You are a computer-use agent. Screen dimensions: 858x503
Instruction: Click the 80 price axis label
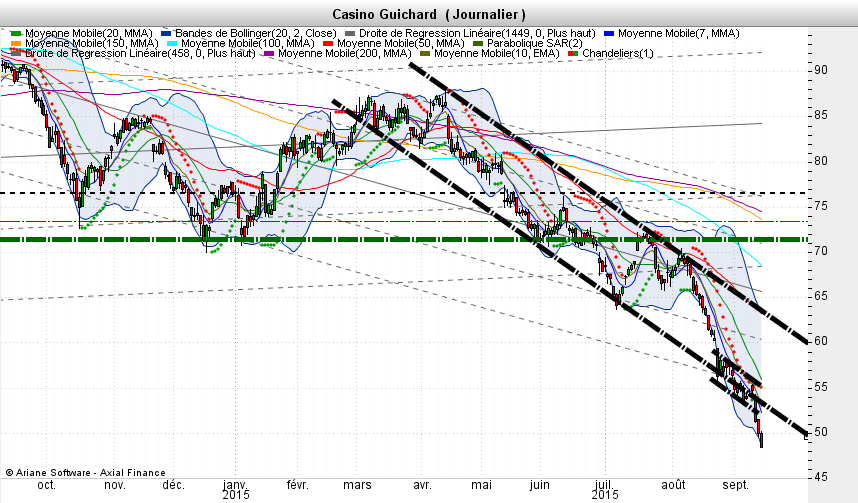(x=821, y=161)
